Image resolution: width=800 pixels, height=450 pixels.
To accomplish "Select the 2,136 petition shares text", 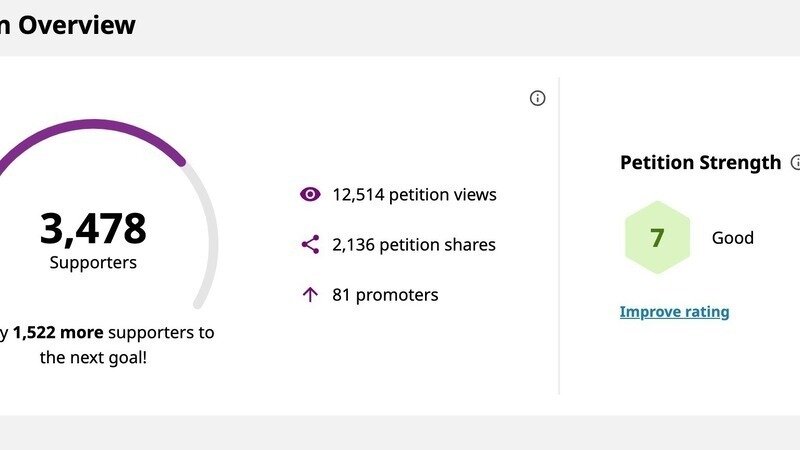I will point(414,244).
